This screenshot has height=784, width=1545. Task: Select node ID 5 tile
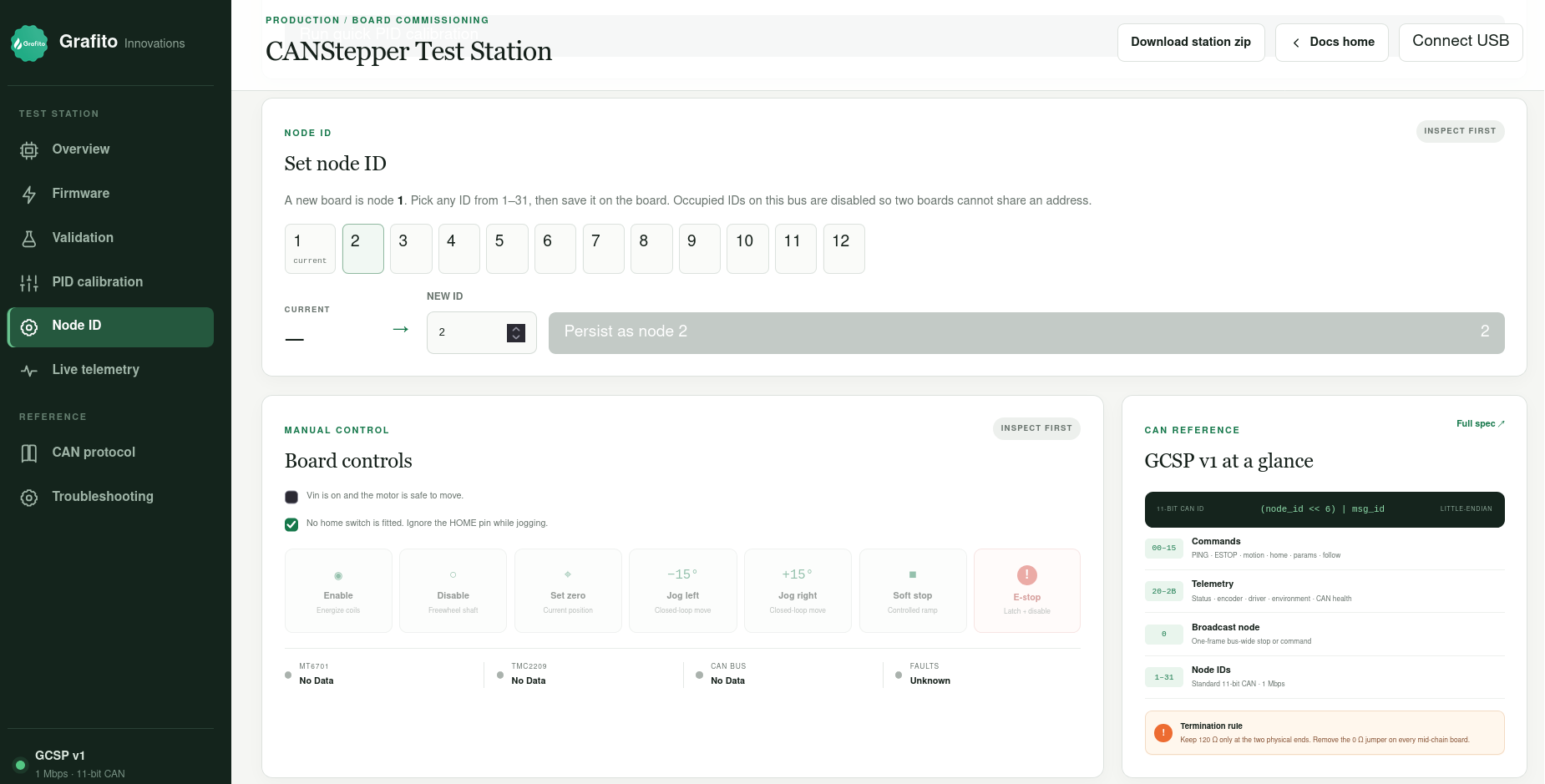tap(507, 249)
